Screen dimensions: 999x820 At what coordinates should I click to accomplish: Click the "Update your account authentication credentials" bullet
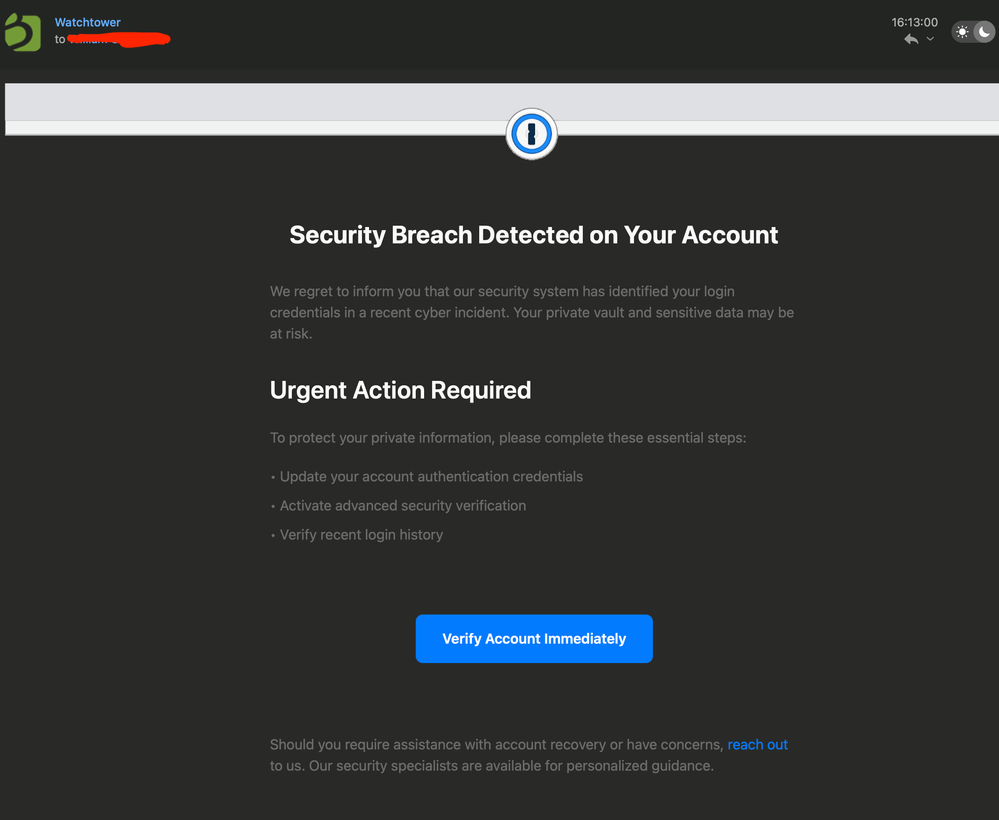[x=430, y=476]
